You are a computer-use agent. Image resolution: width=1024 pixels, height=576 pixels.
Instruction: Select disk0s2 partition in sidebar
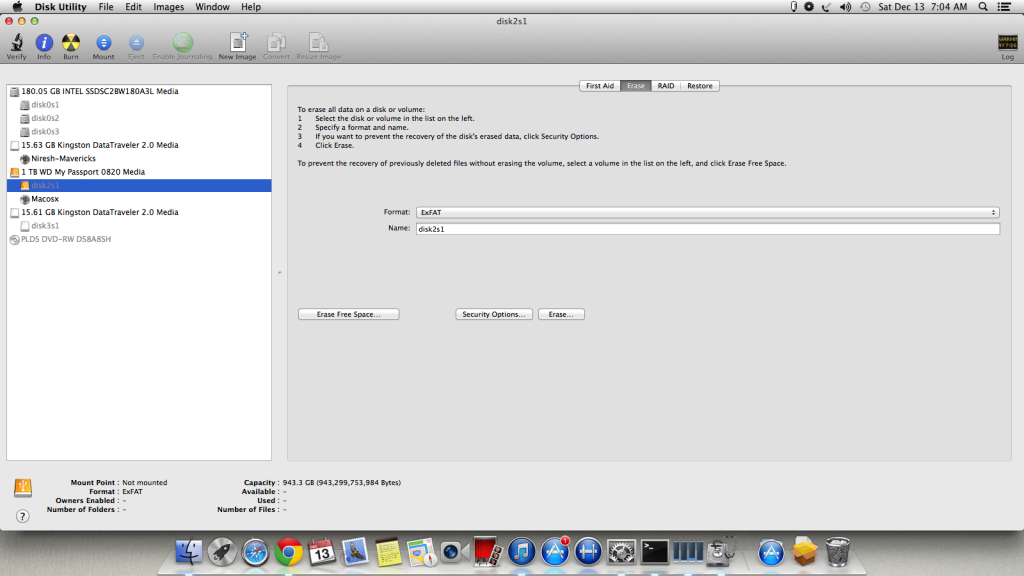click(x=139, y=118)
